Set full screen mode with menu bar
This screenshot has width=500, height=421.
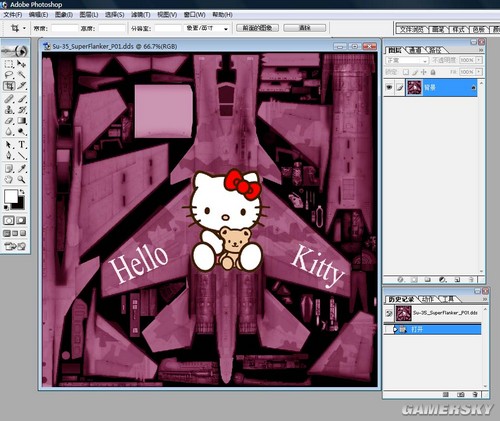pos(15,233)
